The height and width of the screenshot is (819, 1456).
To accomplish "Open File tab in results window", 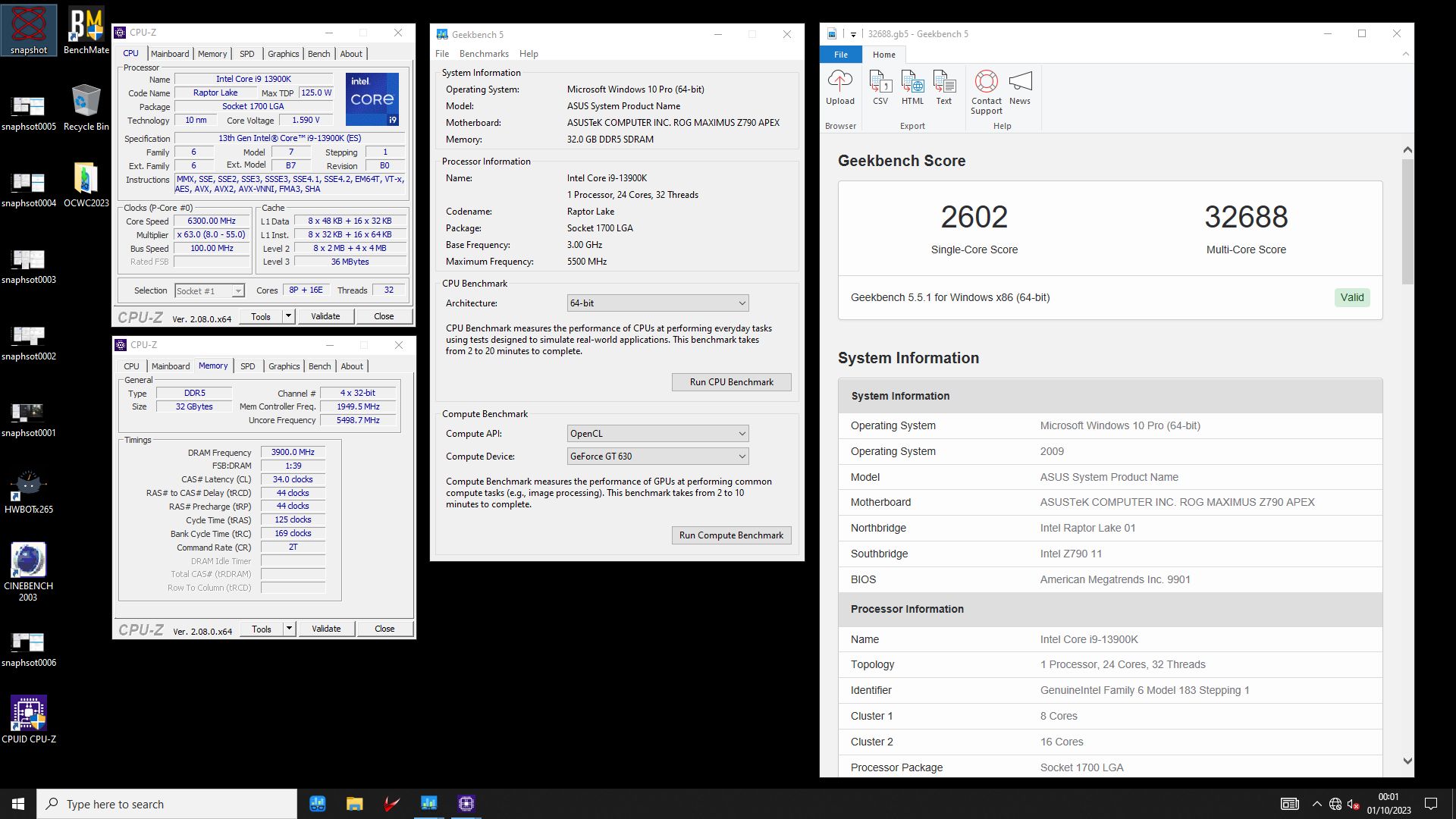I will pyautogui.click(x=841, y=55).
